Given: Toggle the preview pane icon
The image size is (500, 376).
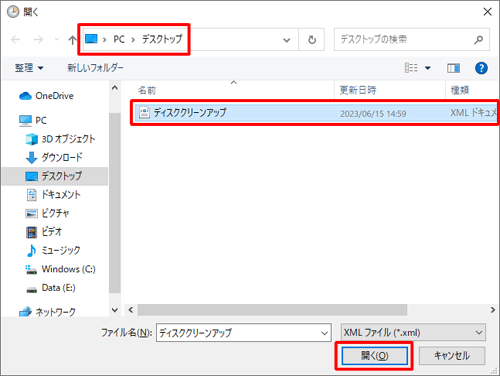Looking at the screenshot, I should click(453, 68).
